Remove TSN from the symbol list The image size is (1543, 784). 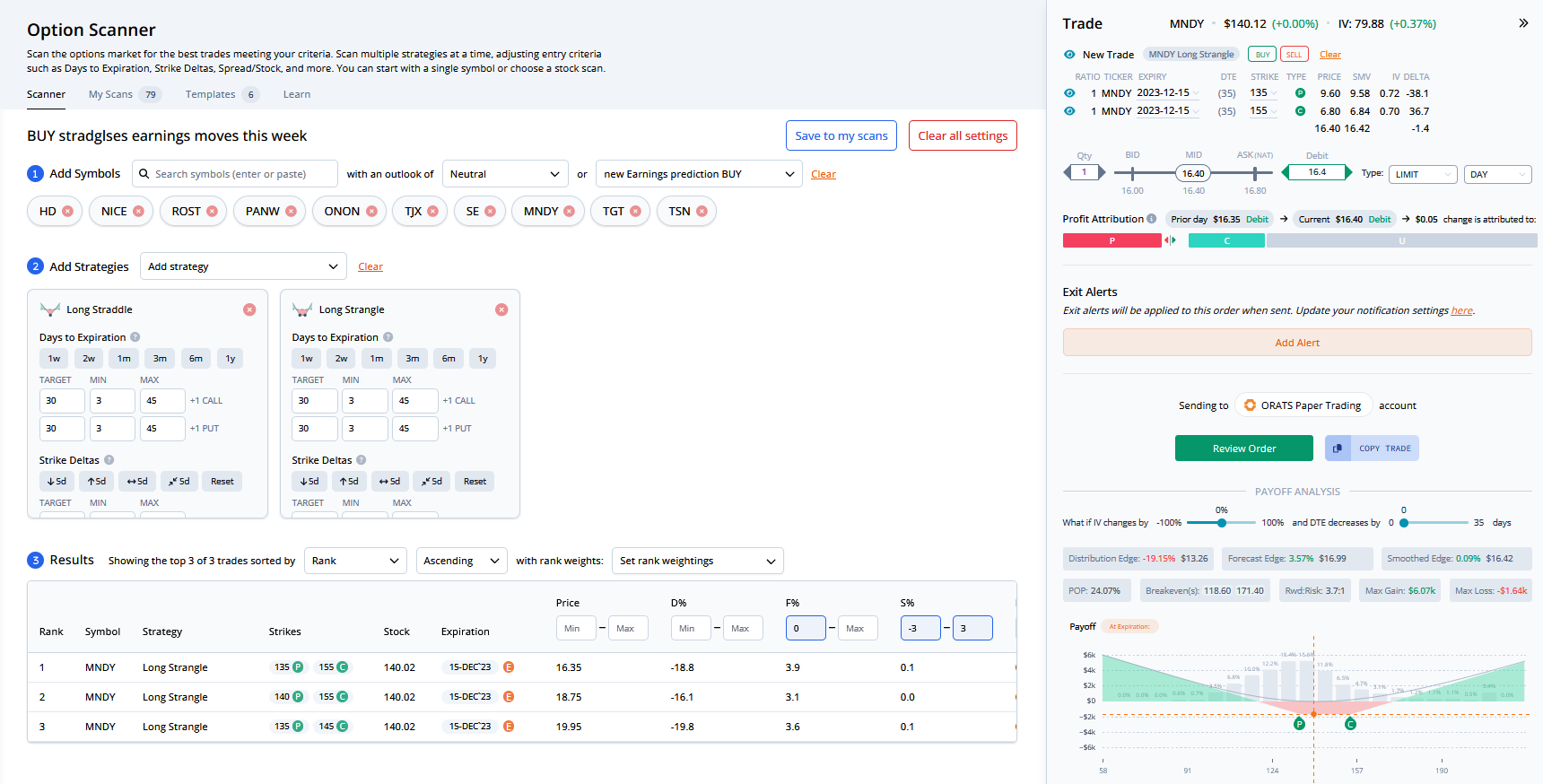click(702, 212)
